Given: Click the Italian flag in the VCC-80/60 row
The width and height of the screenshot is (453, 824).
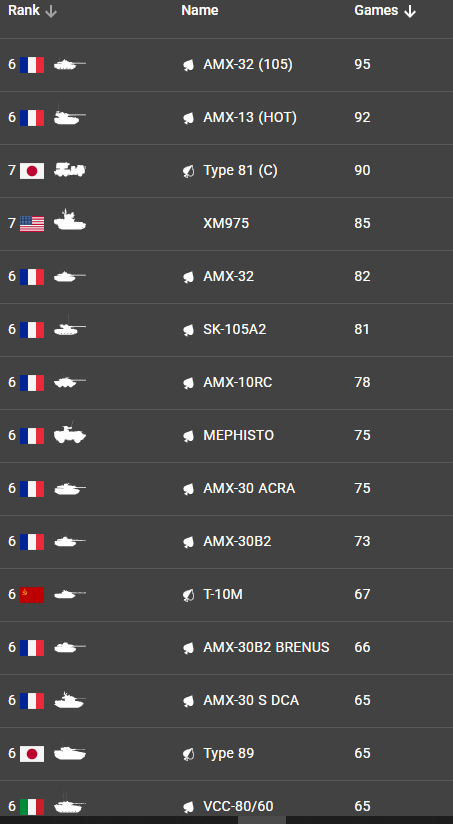Looking at the screenshot, I should click(32, 807).
